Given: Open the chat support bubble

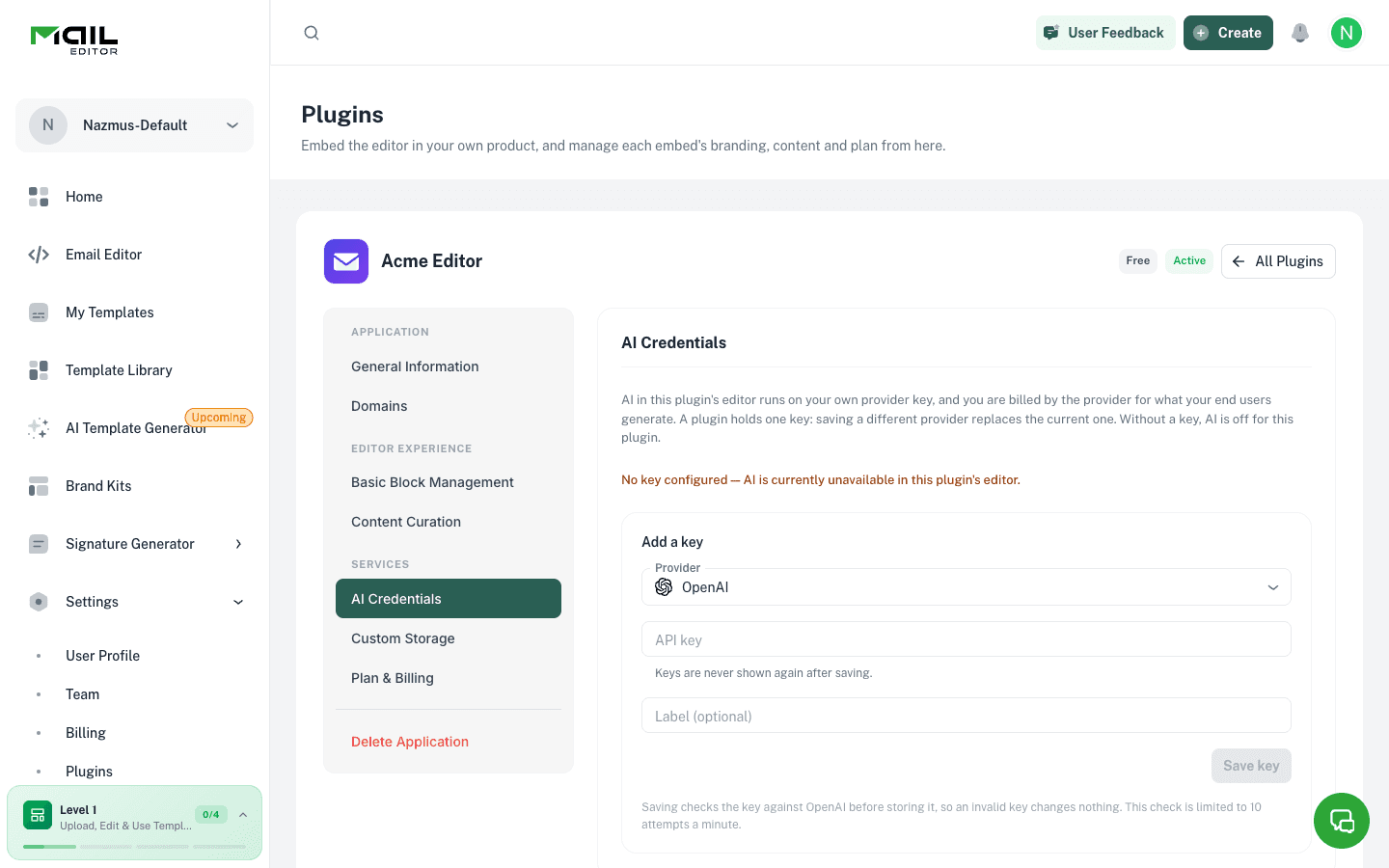Looking at the screenshot, I should (1342, 821).
